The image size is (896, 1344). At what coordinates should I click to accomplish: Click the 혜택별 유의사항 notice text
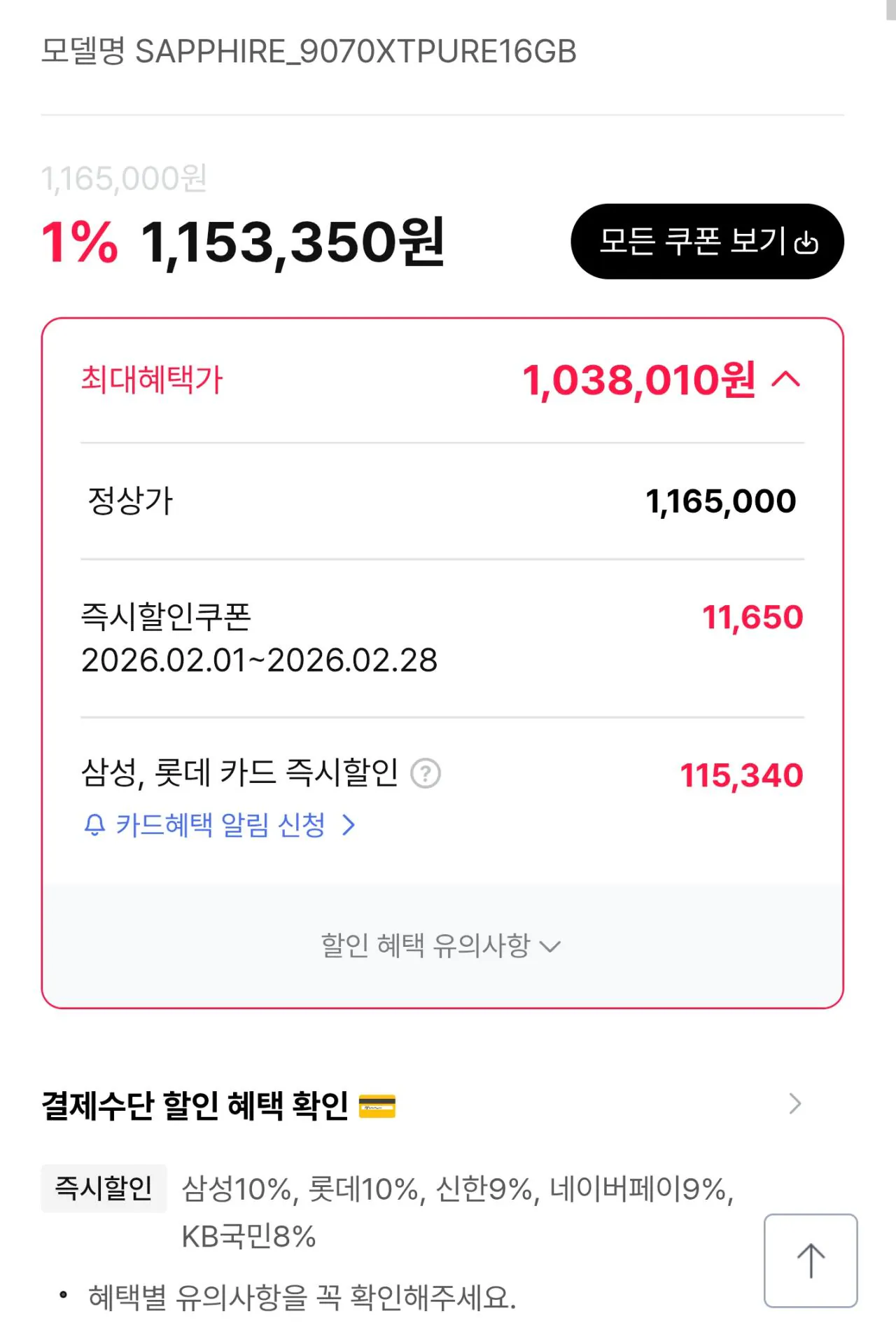301,1297
